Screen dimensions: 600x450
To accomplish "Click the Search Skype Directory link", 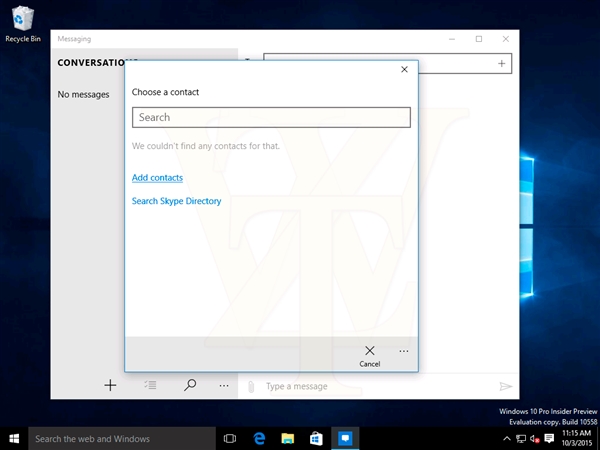I will pyautogui.click(x=176, y=201).
